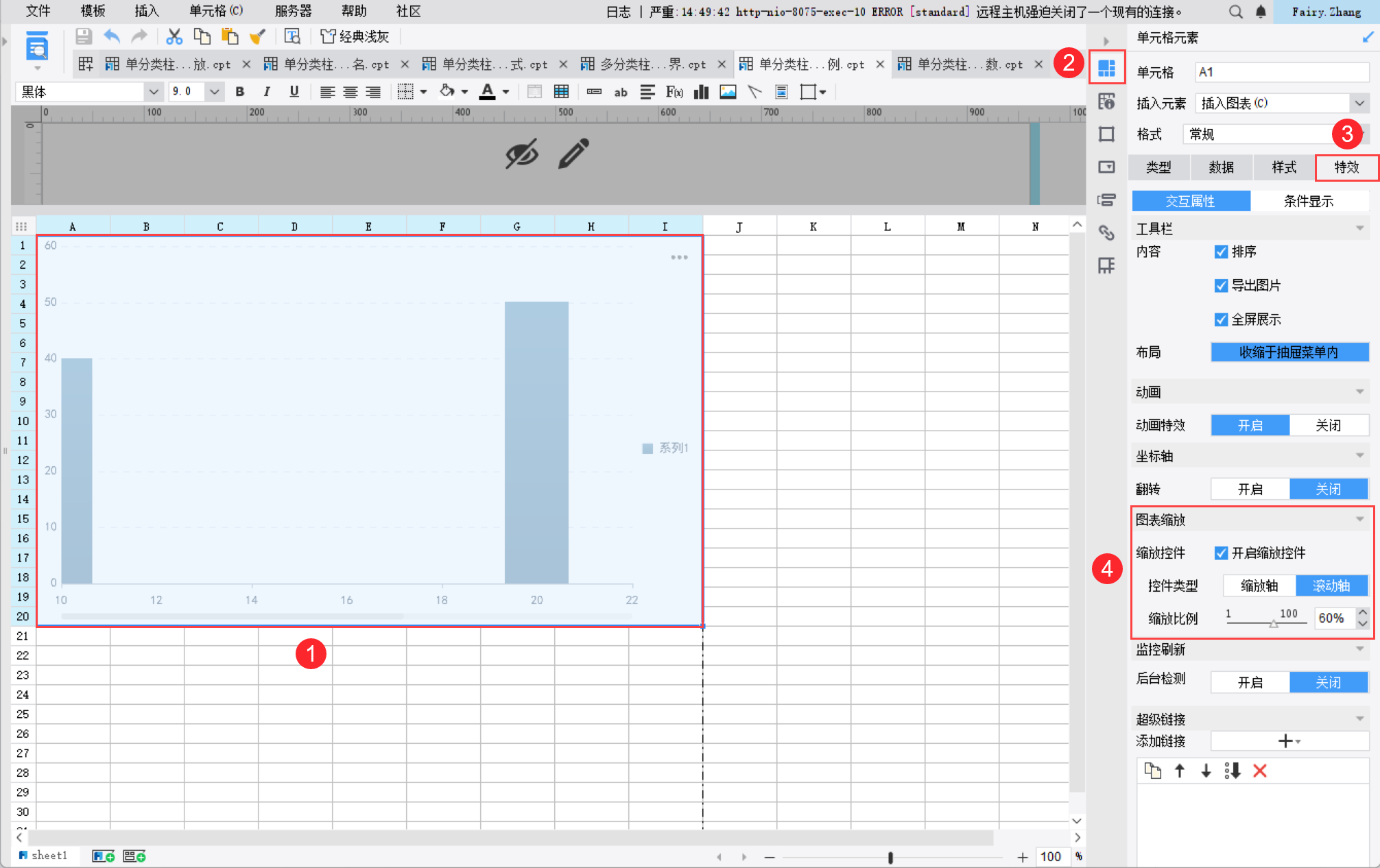Click the format painter brush icon
The height and width of the screenshot is (868, 1380).
point(258,36)
